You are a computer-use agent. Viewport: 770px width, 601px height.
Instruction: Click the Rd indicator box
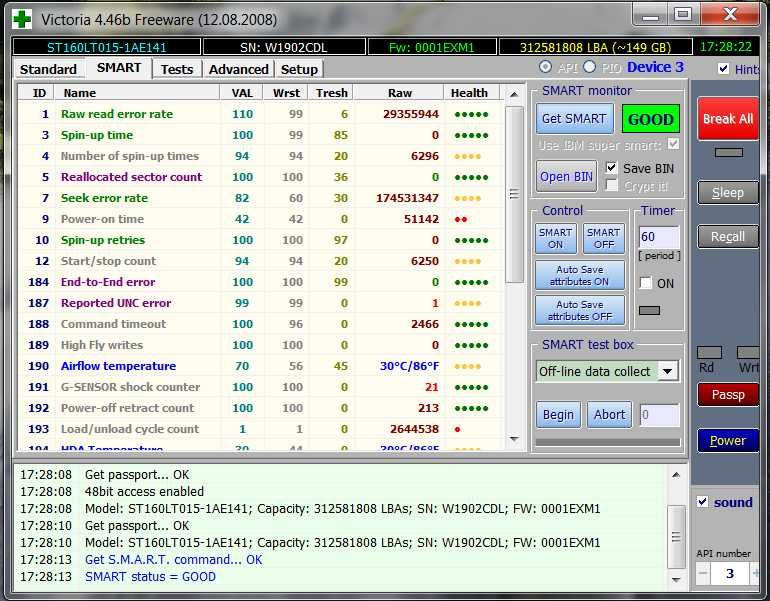coord(709,352)
